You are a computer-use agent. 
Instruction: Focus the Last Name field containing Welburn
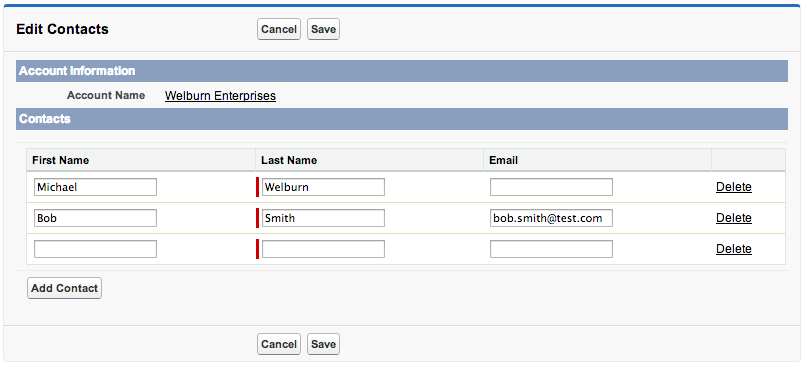point(323,187)
